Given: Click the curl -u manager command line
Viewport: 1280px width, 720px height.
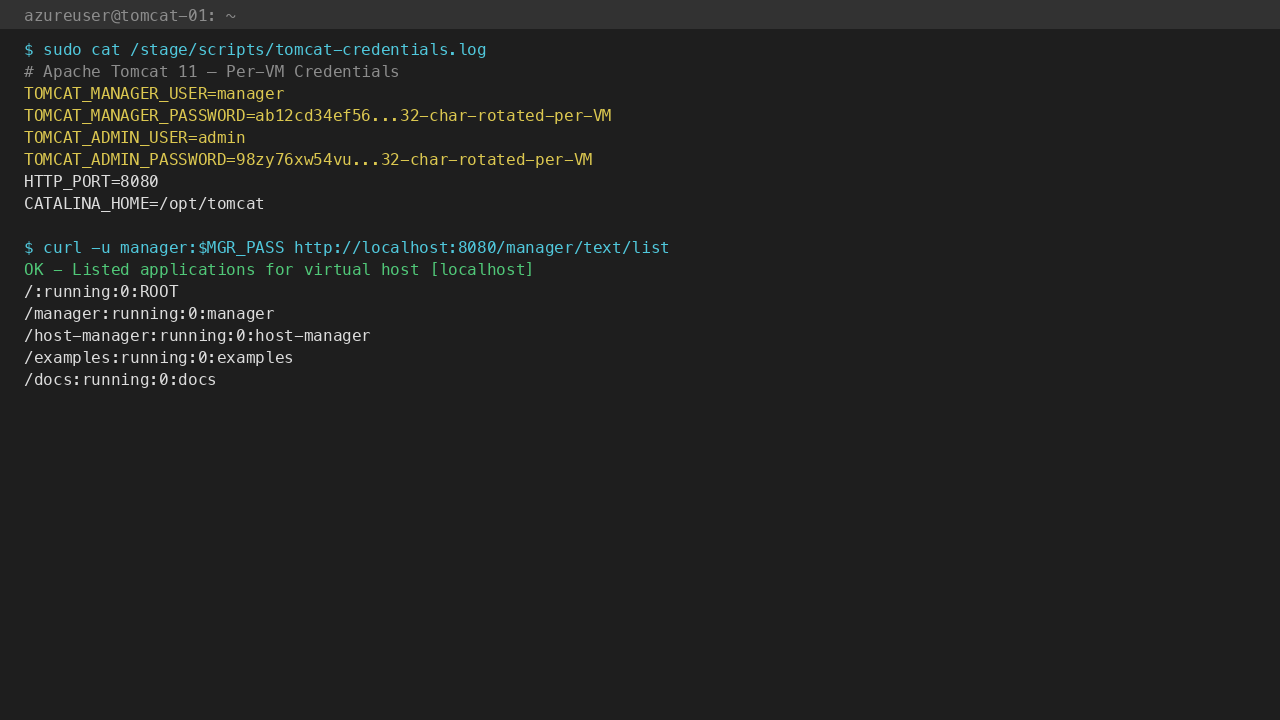Looking at the screenshot, I should (x=347, y=248).
